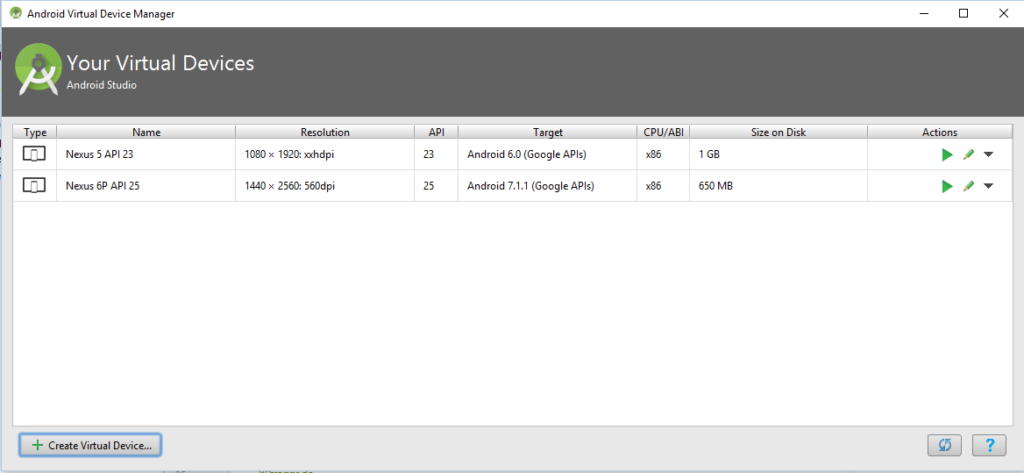Click Create Virtual Device button
Image resolution: width=1024 pixels, height=473 pixels.
(x=91, y=445)
